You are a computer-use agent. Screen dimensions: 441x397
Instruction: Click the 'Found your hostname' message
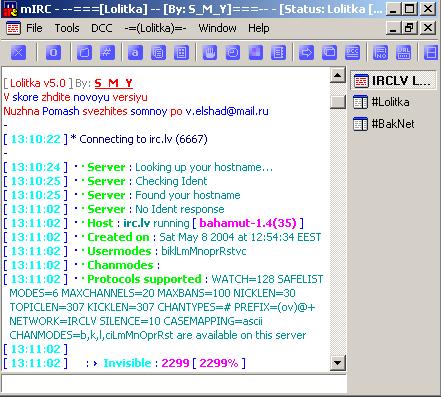[188, 195]
